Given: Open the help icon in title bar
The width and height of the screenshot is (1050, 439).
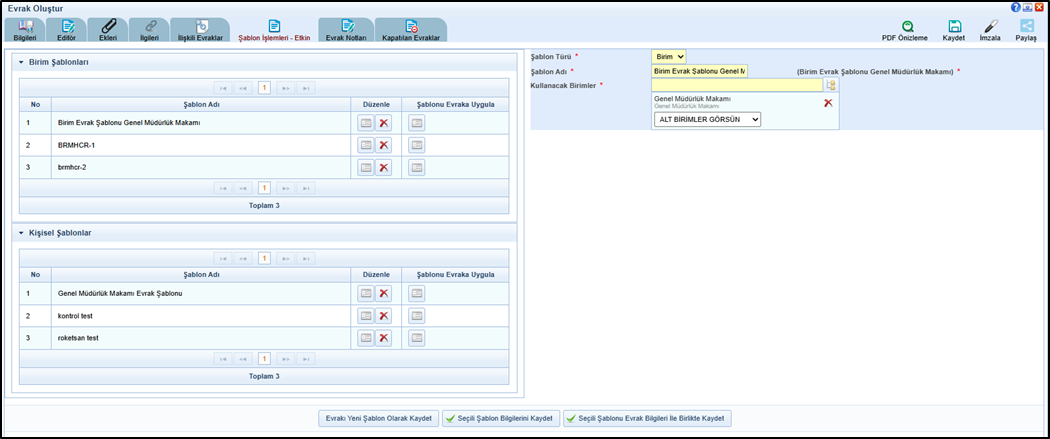Looking at the screenshot, I should click(1016, 7).
